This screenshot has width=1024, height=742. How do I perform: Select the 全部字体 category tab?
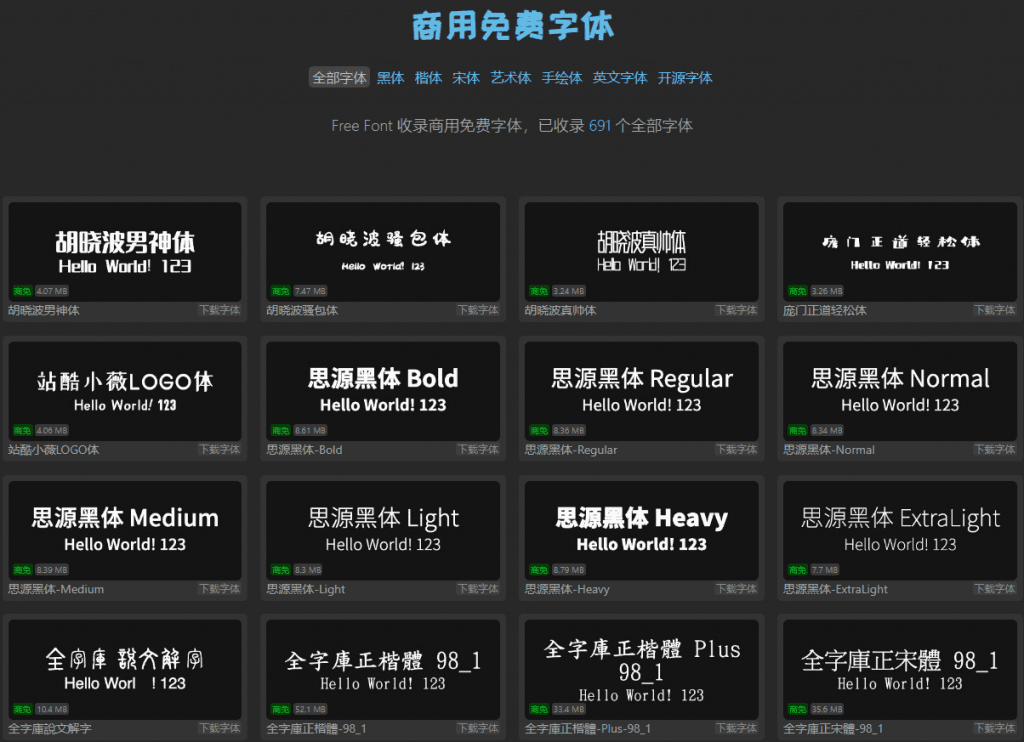tap(339, 78)
